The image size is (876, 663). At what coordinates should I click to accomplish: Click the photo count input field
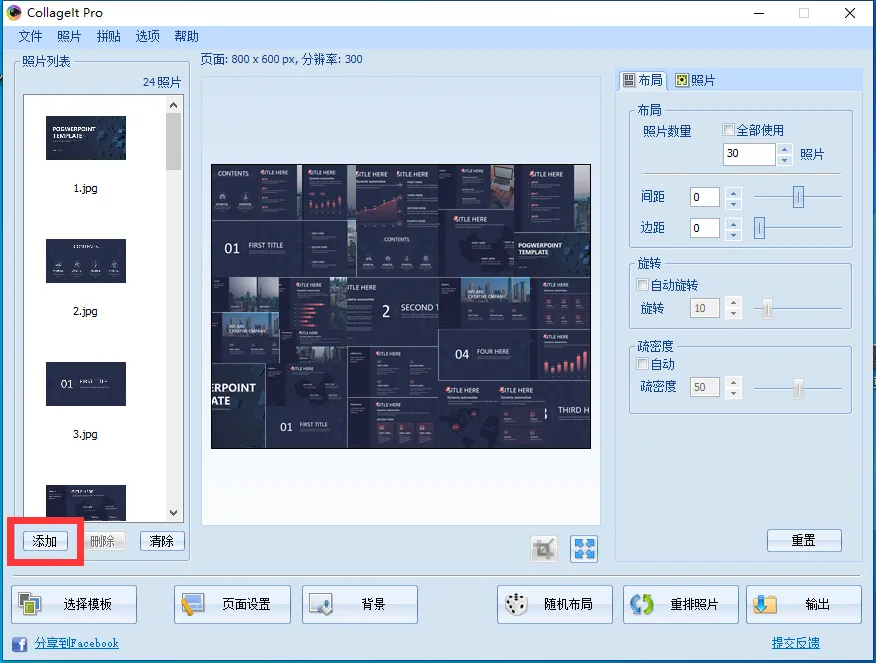[x=749, y=154]
